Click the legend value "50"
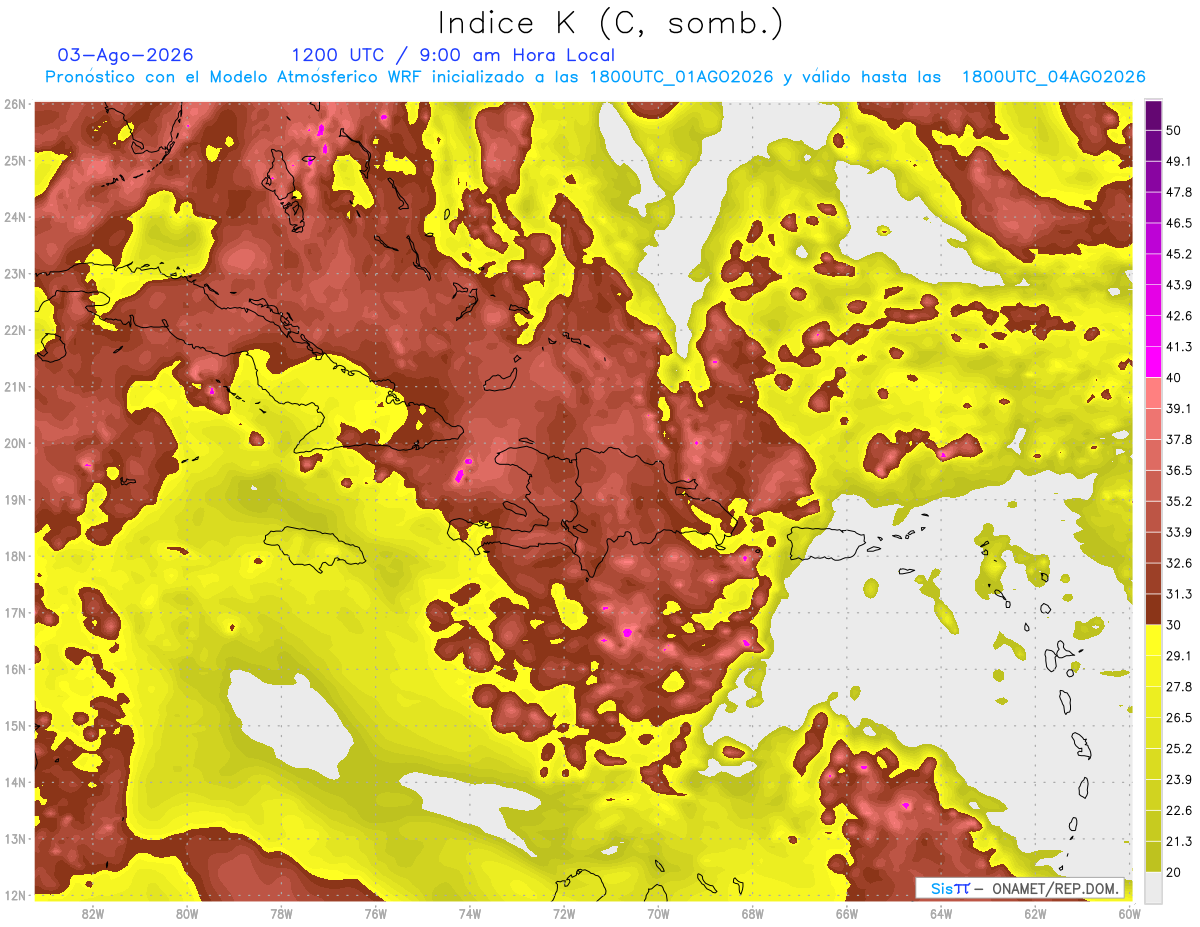This screenshot has height=927, width=1200. click(x=1174, y=129)
